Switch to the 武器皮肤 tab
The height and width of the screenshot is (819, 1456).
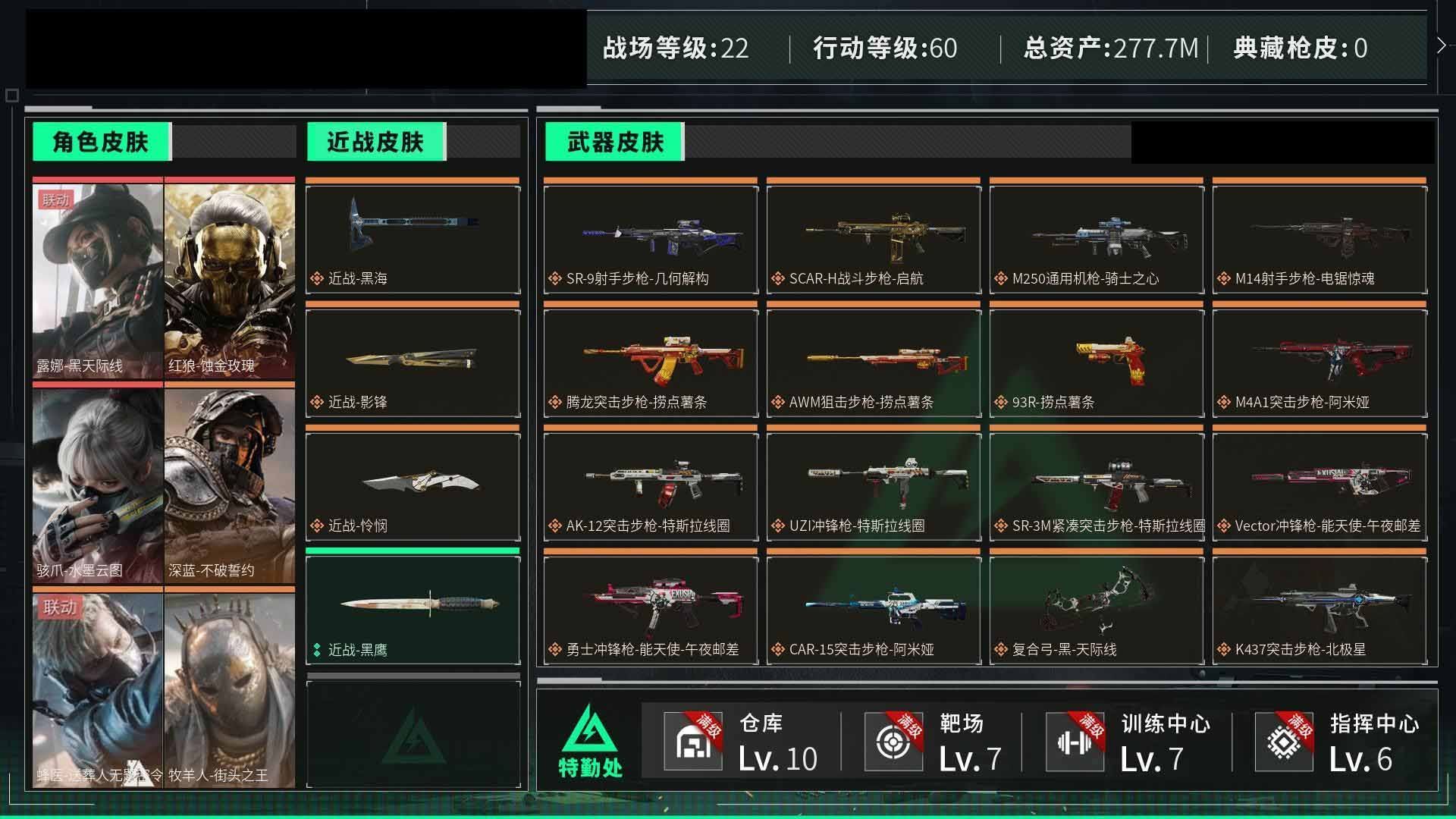(615, 142)
